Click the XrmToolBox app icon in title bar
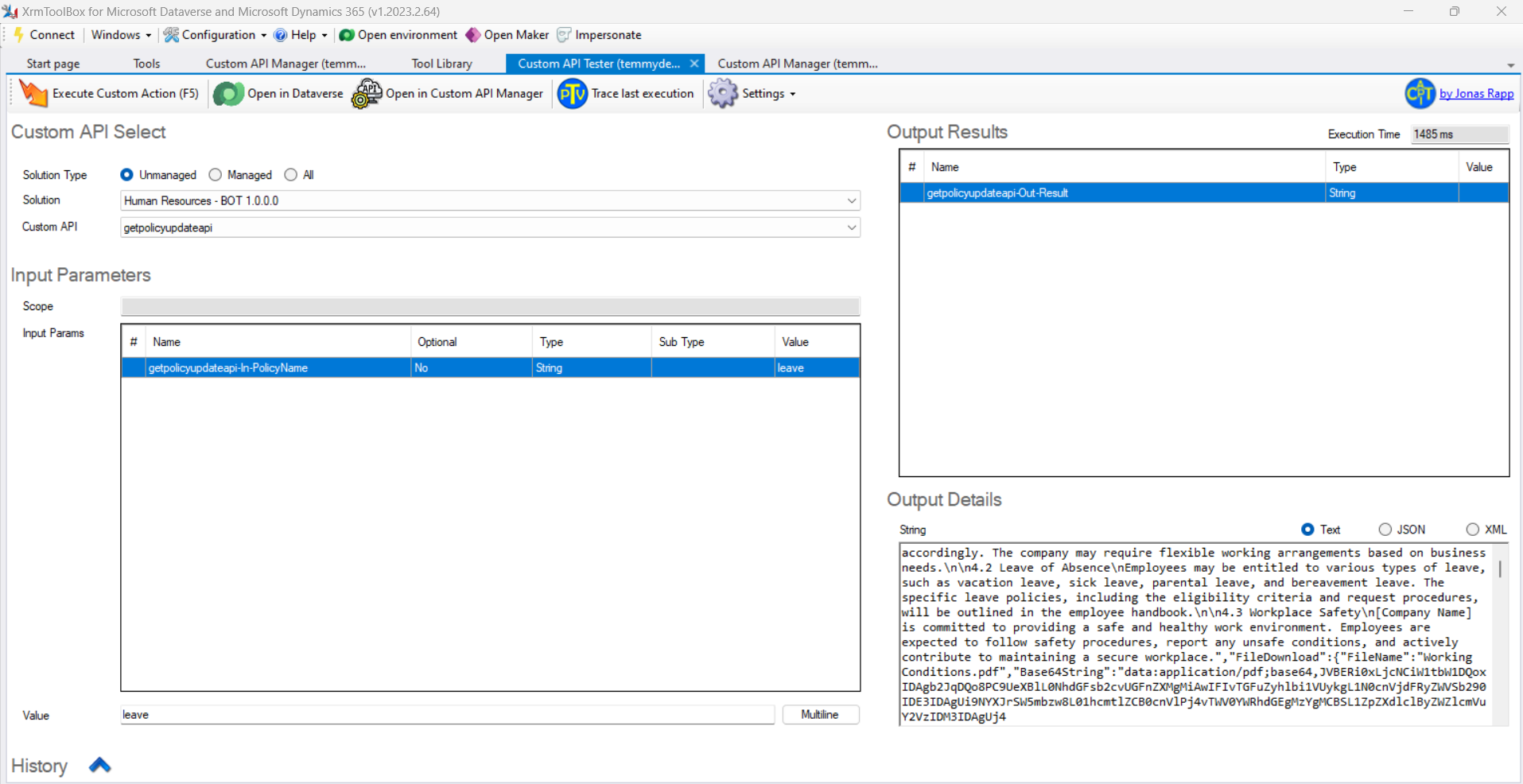1523x784 pixels. click(10, 11)
